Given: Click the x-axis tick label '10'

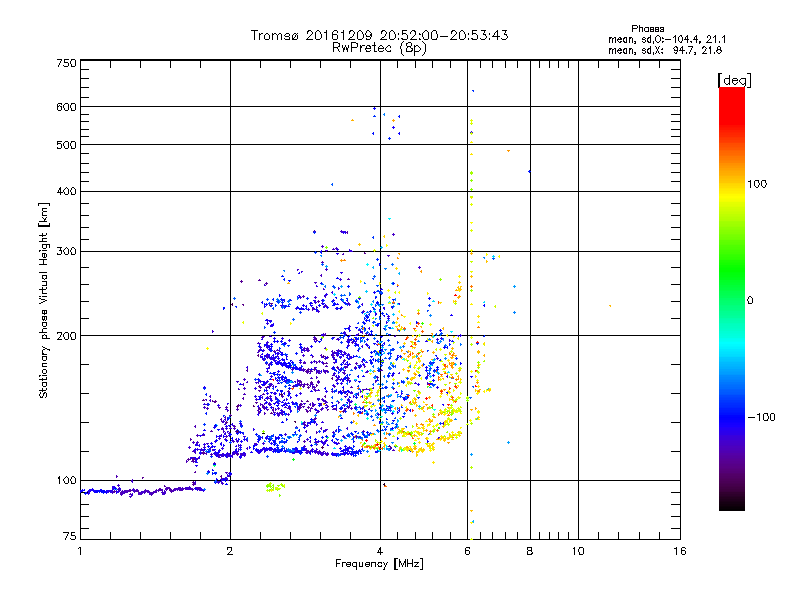Looking at the screenshot, I should click(x=578, y=551).
